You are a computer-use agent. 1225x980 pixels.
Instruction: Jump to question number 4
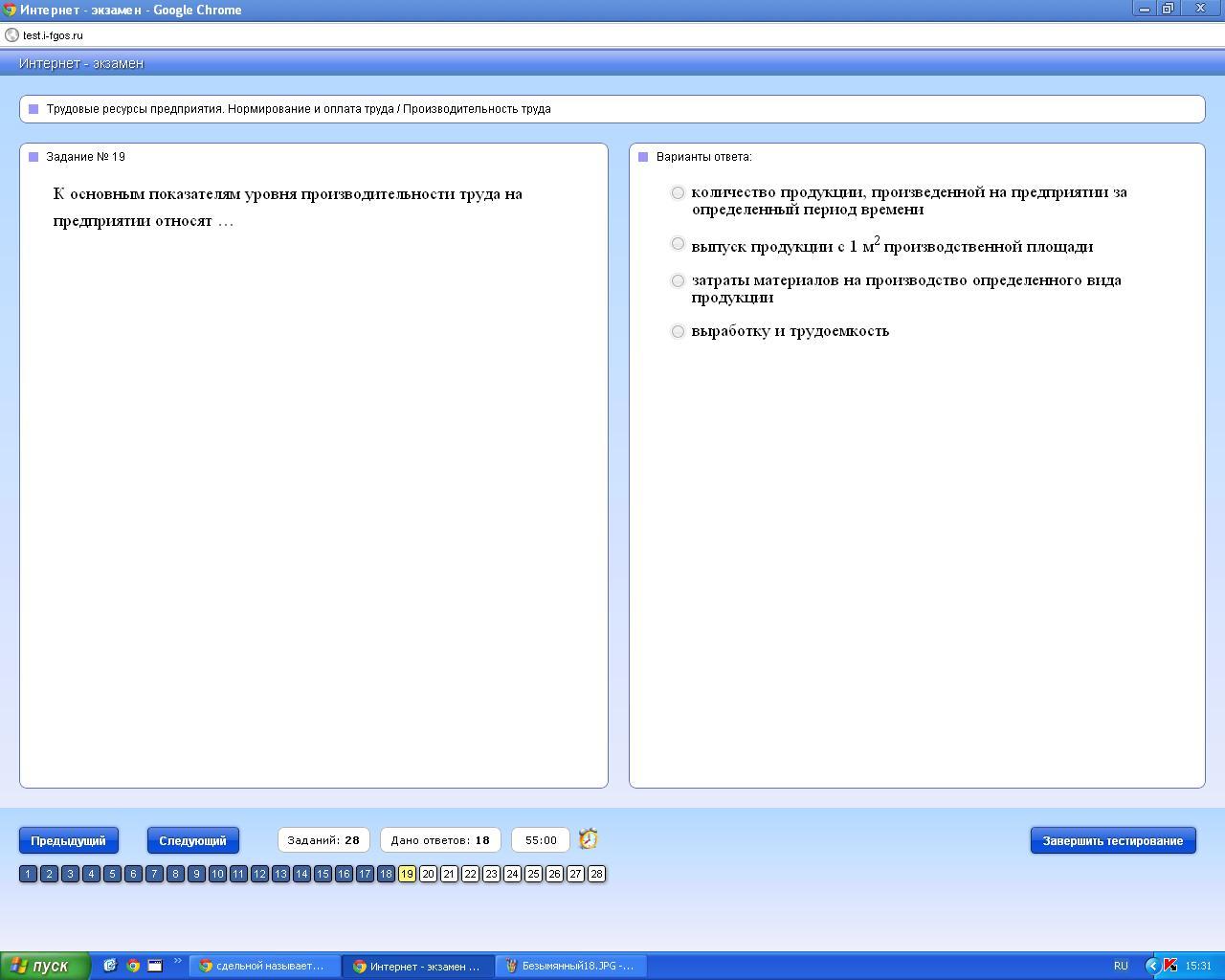pyautogui.click(x=91, y=874)
